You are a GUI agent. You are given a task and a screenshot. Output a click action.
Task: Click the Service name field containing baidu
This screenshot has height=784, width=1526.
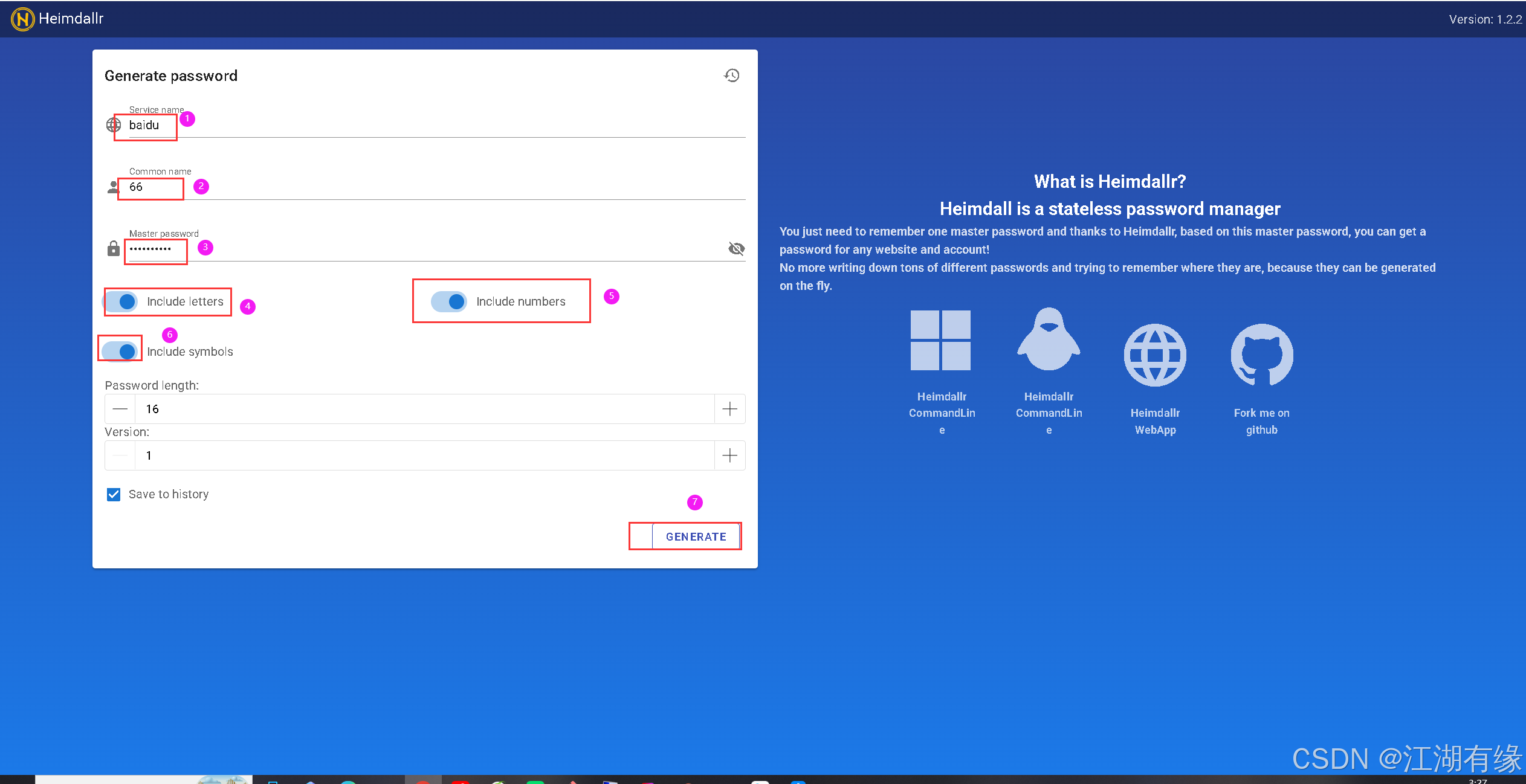pos(437,125)
